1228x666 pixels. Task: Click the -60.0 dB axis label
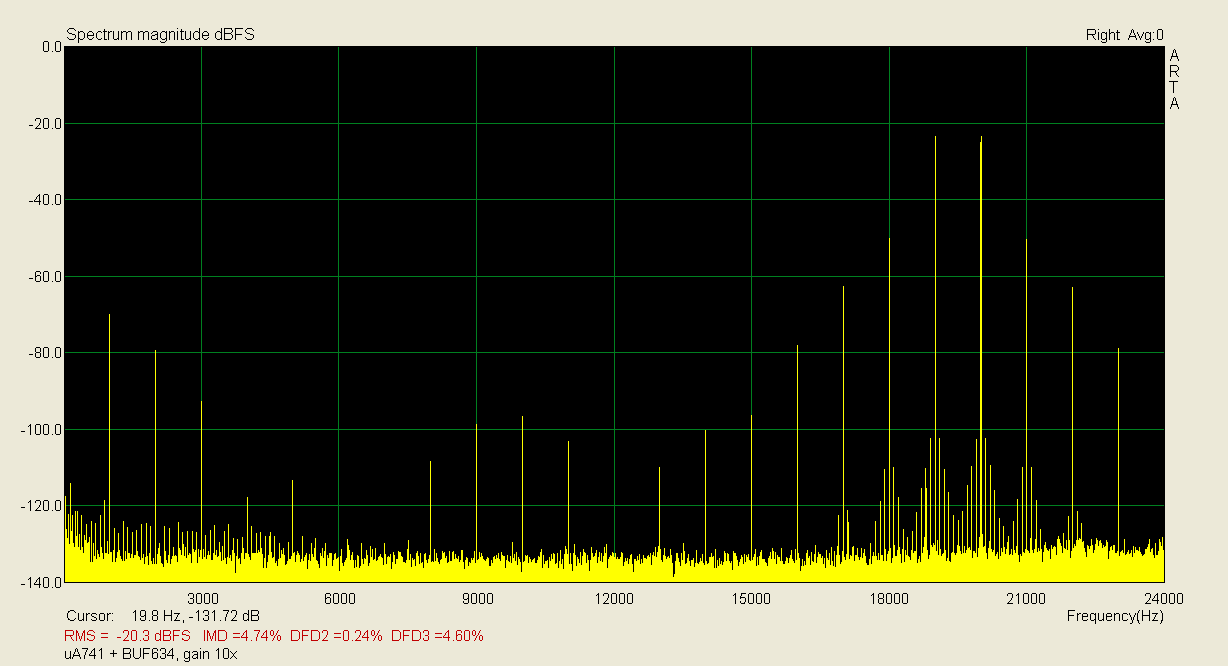[x=46, y=277]
